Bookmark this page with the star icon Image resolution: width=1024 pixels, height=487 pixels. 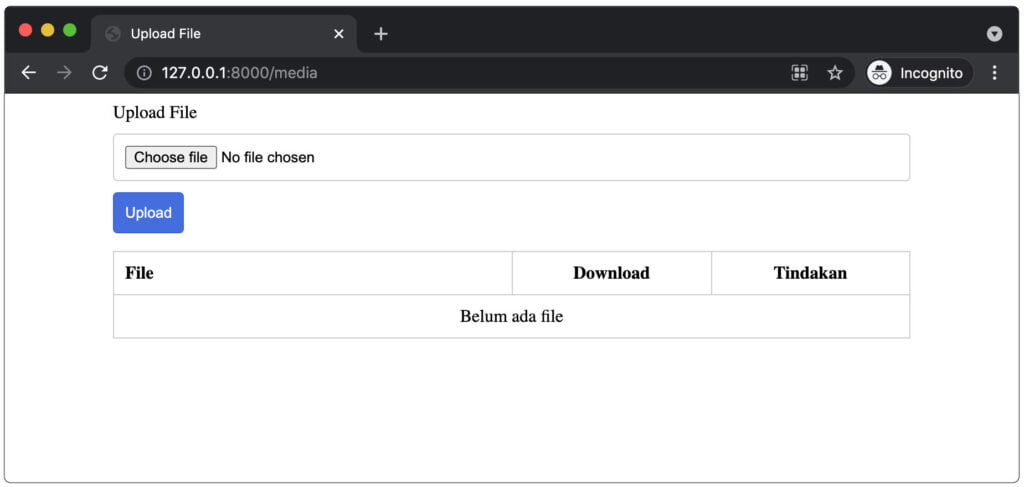click(x=835, y=73)
